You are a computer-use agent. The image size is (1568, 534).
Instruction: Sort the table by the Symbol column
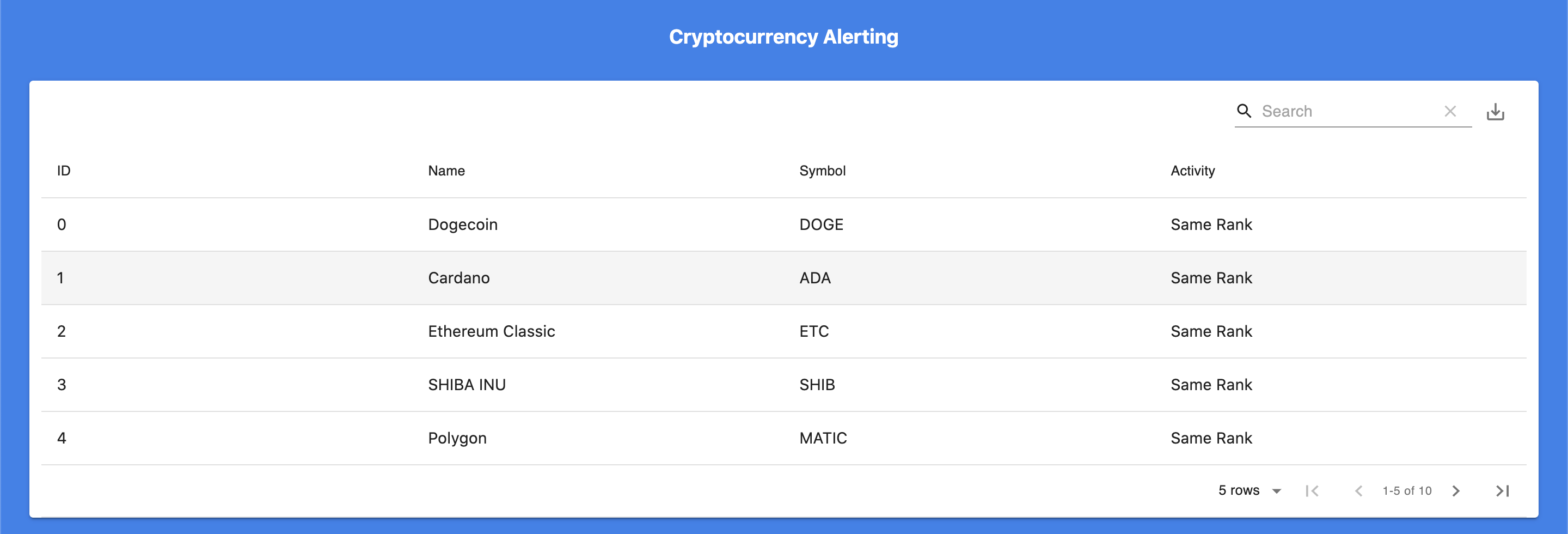pos(822,171)
